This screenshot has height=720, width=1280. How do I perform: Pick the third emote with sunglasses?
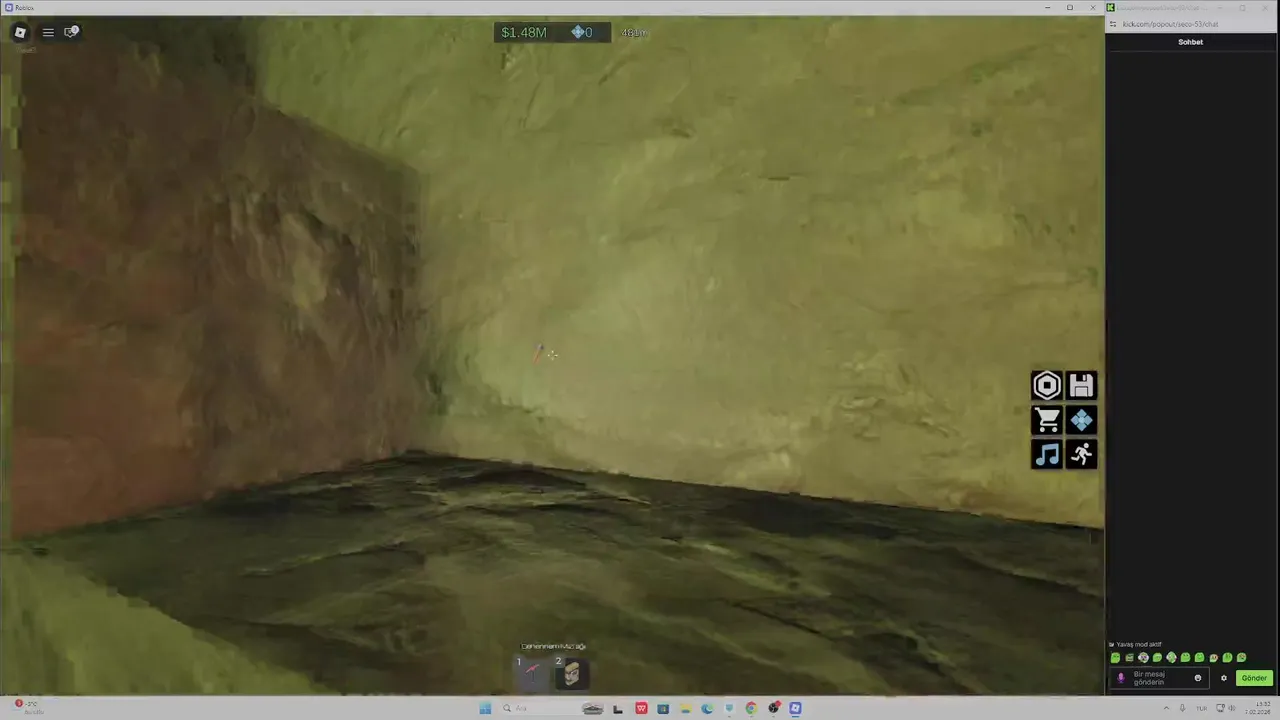[1143, 658]
